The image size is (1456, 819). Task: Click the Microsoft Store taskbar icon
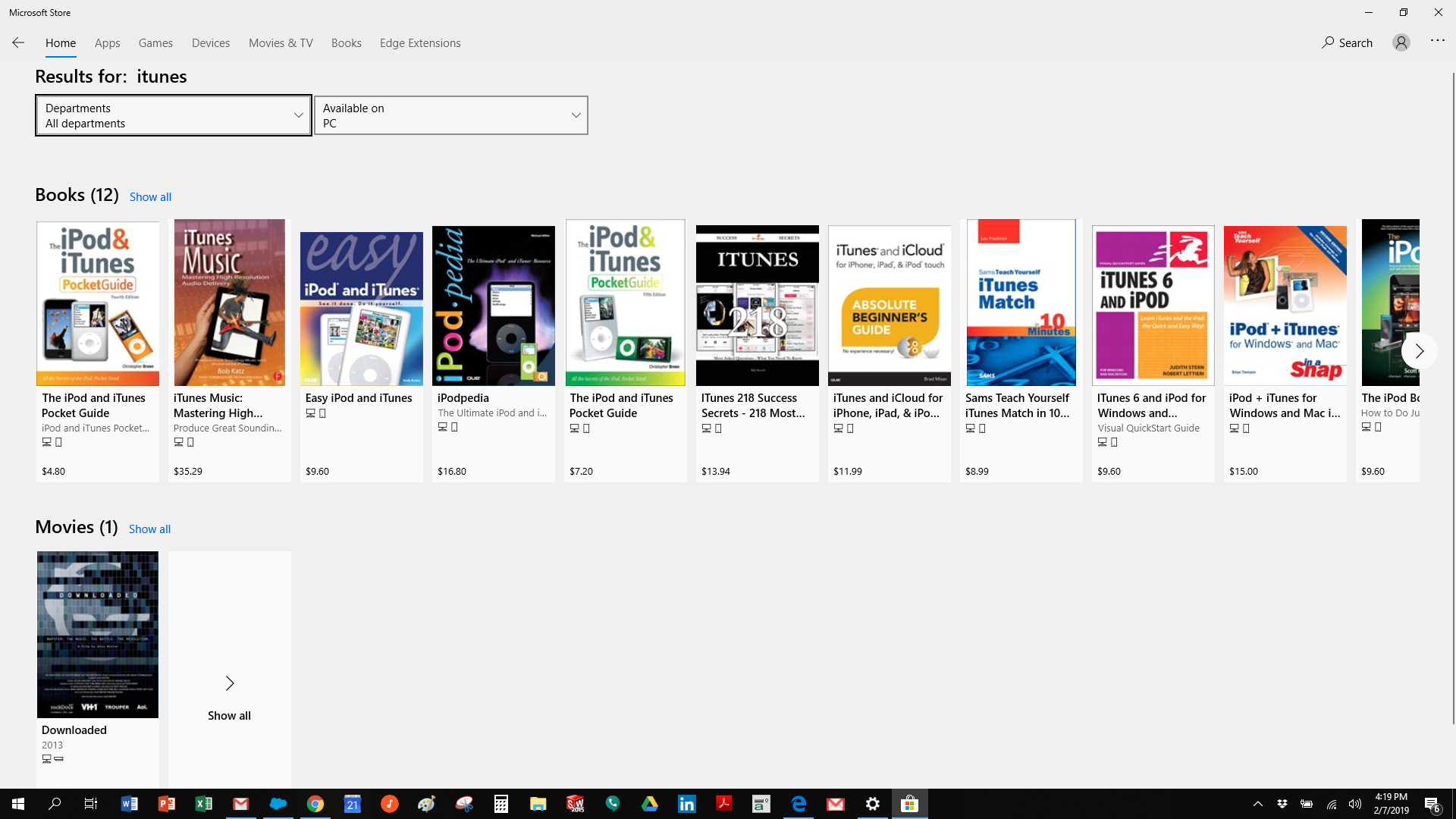(910, 804)
